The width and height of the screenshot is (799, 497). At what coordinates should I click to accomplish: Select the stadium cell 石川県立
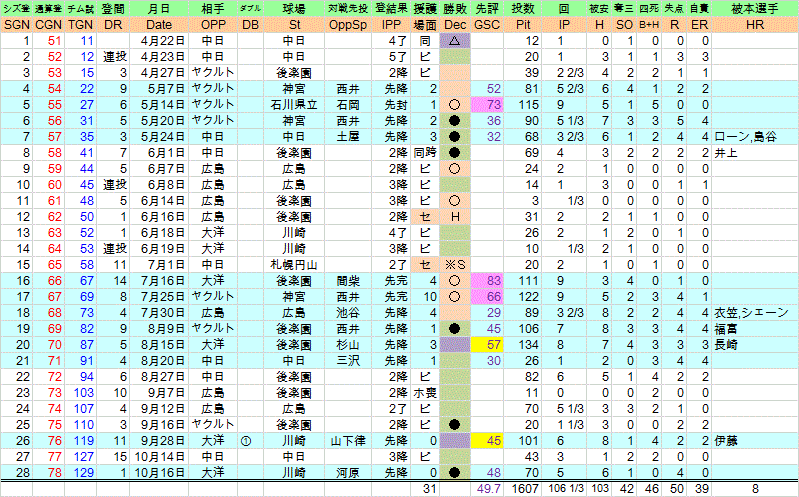[294, 104]
